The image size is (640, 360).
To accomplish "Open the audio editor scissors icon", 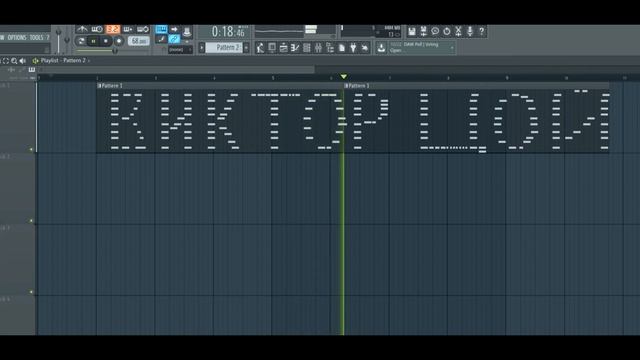I will pos(458,31).
